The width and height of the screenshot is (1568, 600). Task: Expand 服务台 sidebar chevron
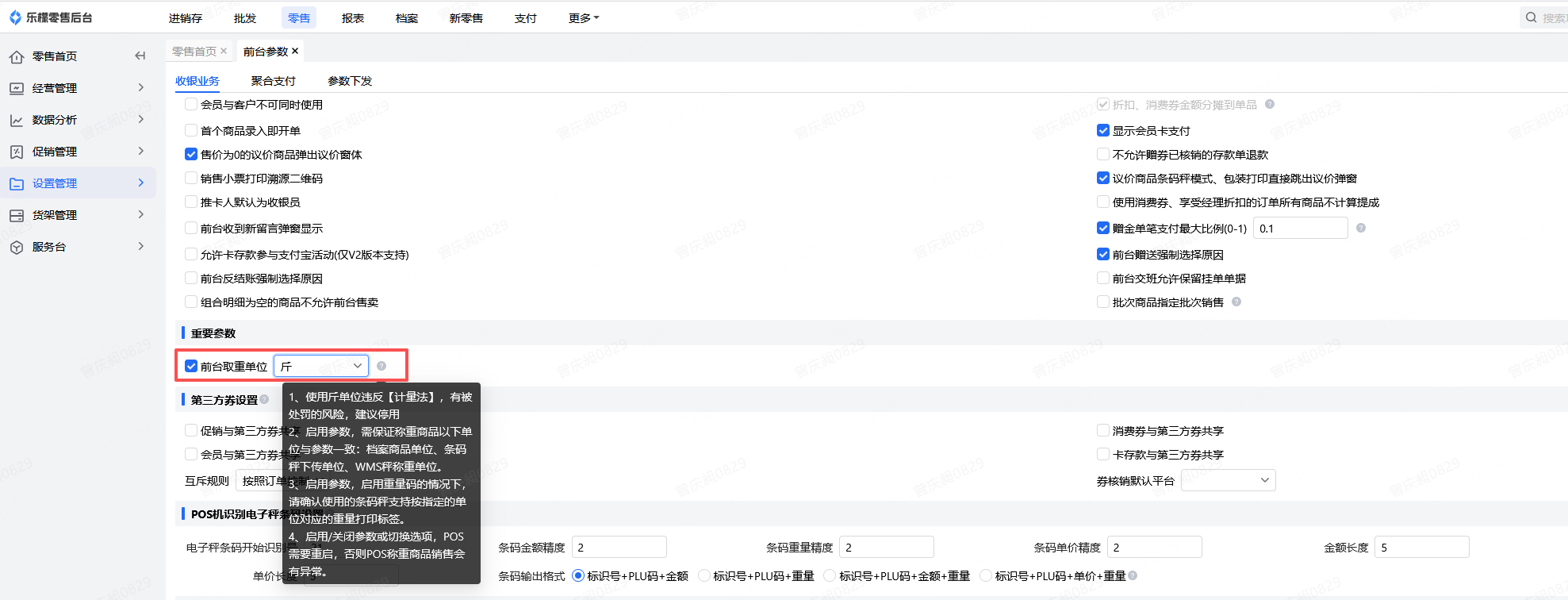[x=141, y=246]
